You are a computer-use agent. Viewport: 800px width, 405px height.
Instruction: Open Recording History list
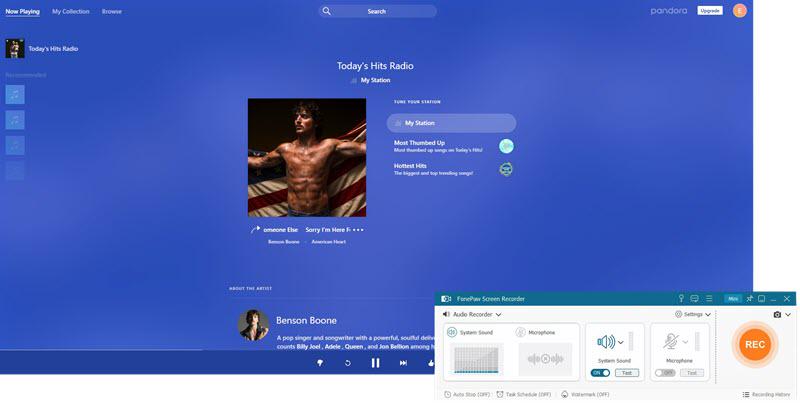[766, 394]
